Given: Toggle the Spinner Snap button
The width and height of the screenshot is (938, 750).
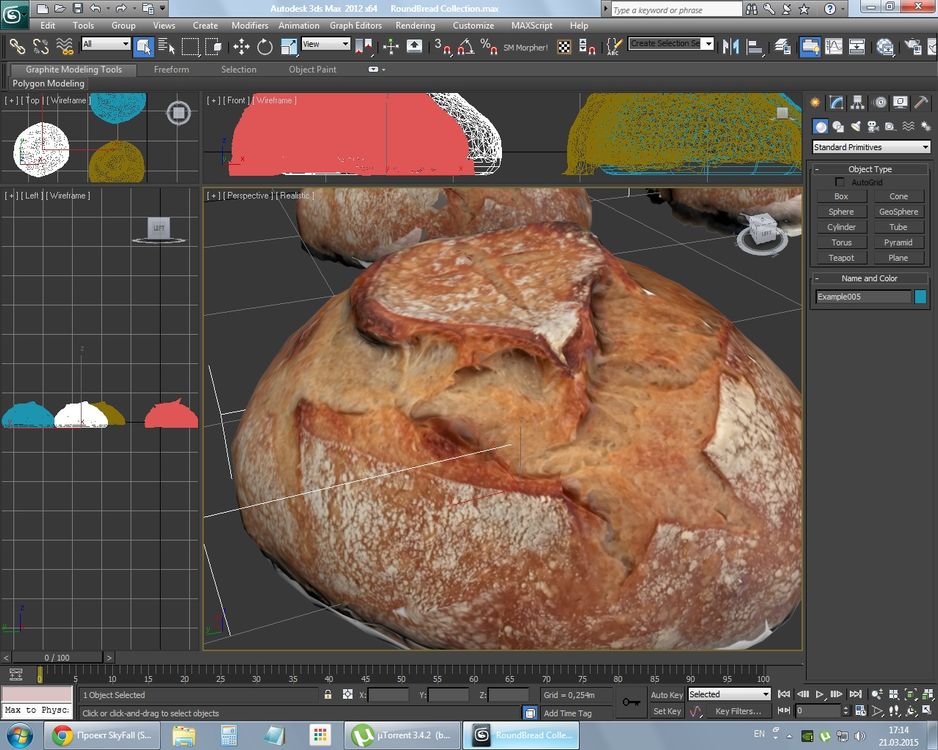Looking at the screenshot, I should [587, 46].
